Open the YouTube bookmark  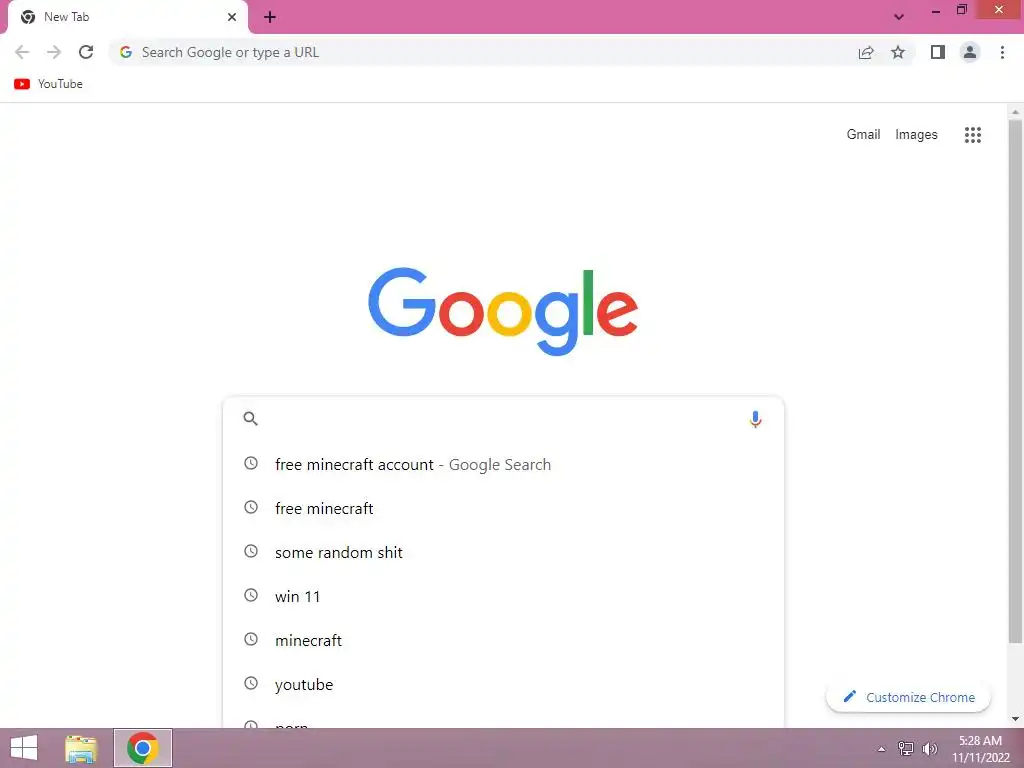49,84
